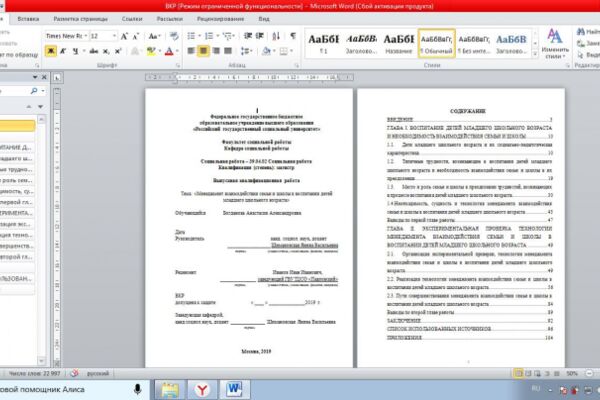Apply text highlight color
The width and height of the screenshot is (600, 400).
(152, 51)
